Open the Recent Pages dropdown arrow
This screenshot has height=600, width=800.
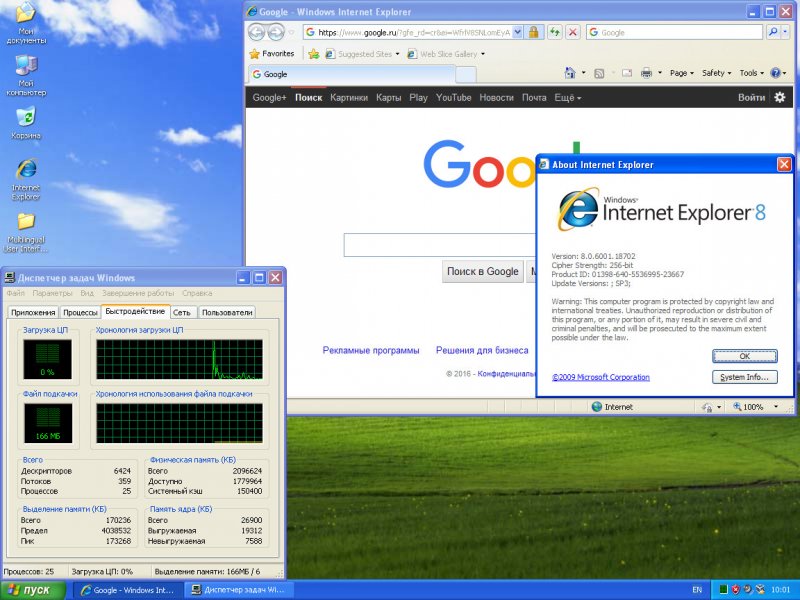[291, 33]
